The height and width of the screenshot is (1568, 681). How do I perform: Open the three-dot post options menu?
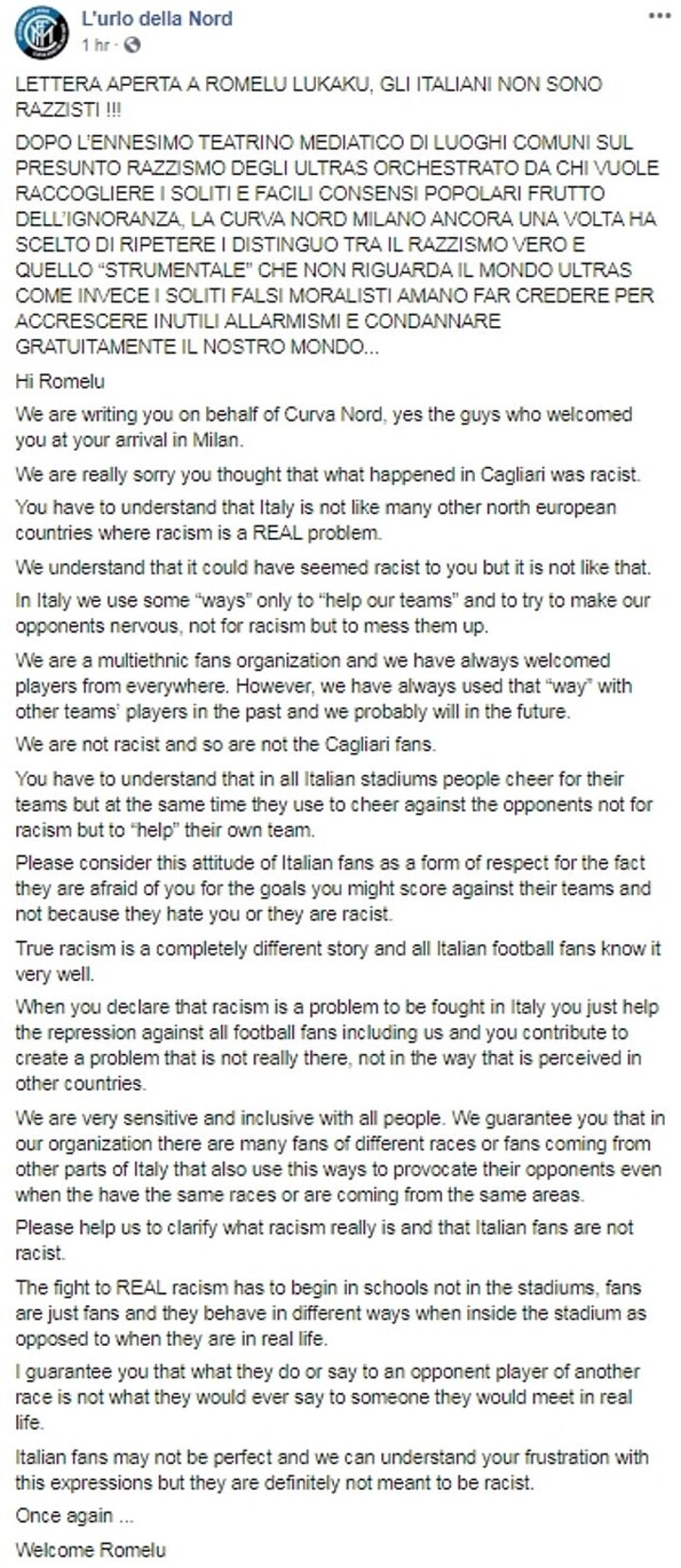[x=658, y=18]
